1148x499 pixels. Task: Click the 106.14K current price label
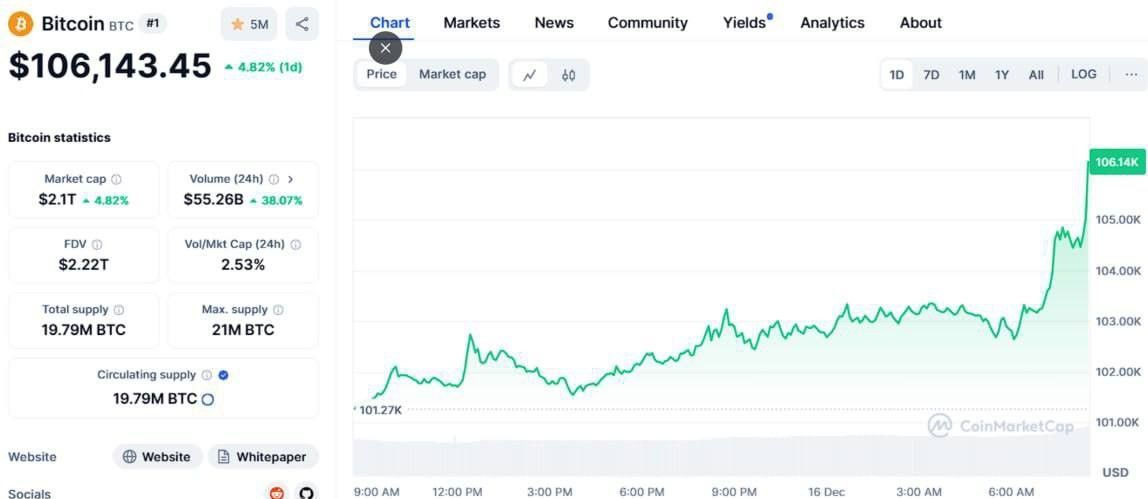click(x=1117, y=162)
